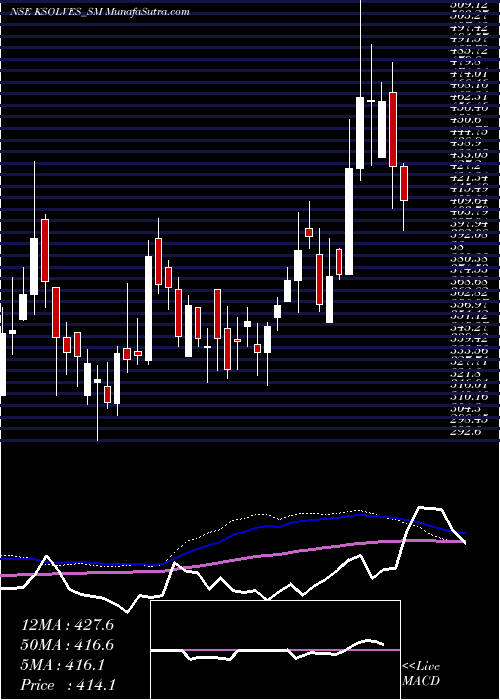Click the 292.6 price axis label
500x700 pixels.
point(466,432)
